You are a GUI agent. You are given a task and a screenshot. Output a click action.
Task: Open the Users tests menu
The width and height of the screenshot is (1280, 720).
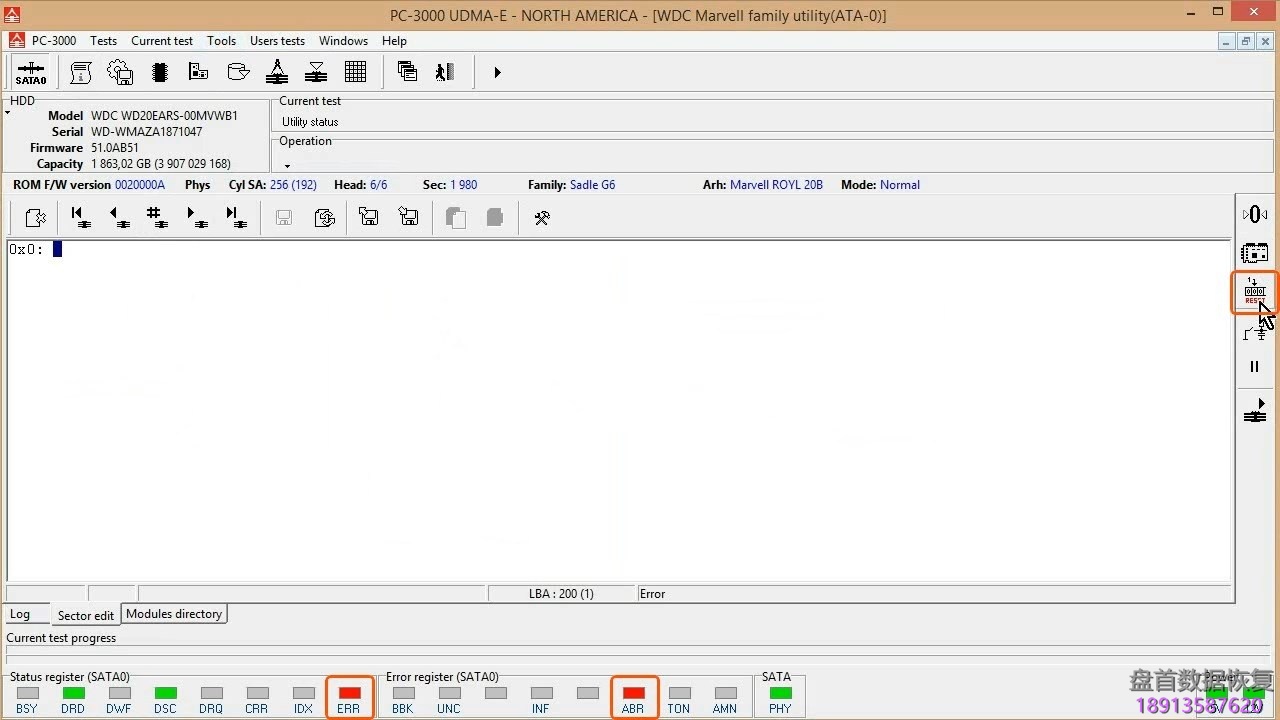277,41
